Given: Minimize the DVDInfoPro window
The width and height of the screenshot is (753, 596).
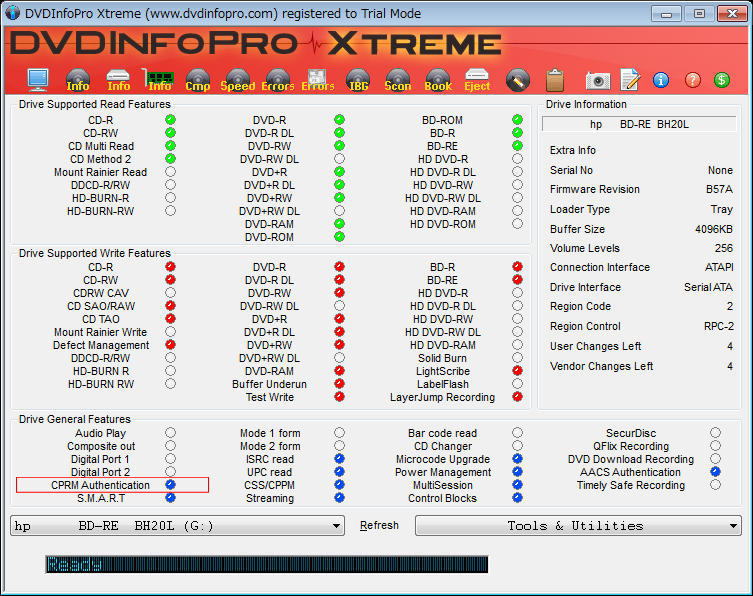Looking at the screenshot, I should point(667,13).
